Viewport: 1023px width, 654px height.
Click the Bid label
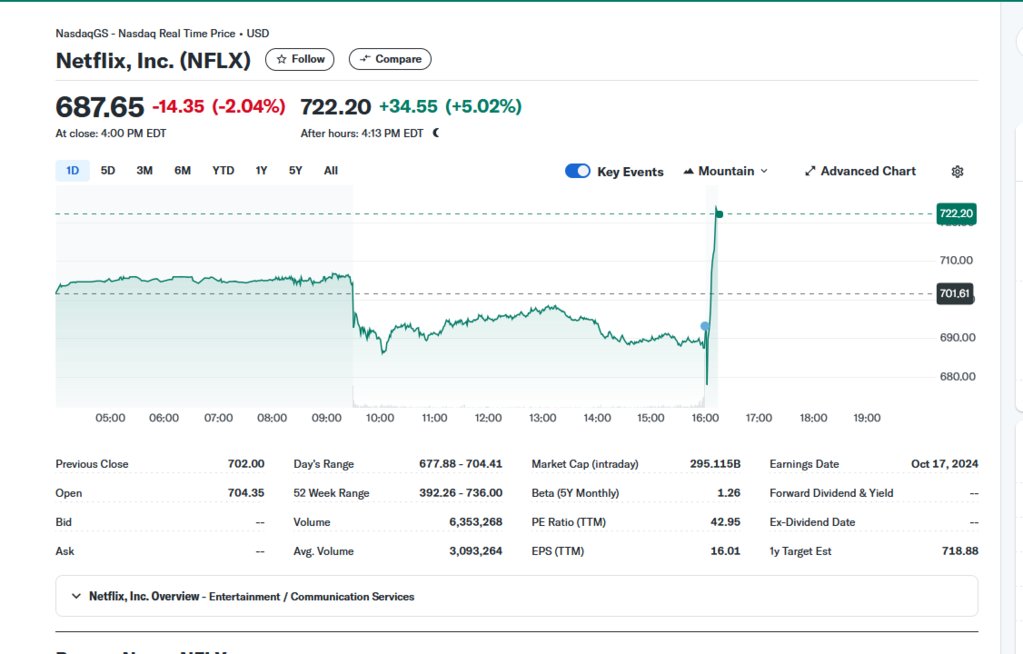tap(64, 522)
